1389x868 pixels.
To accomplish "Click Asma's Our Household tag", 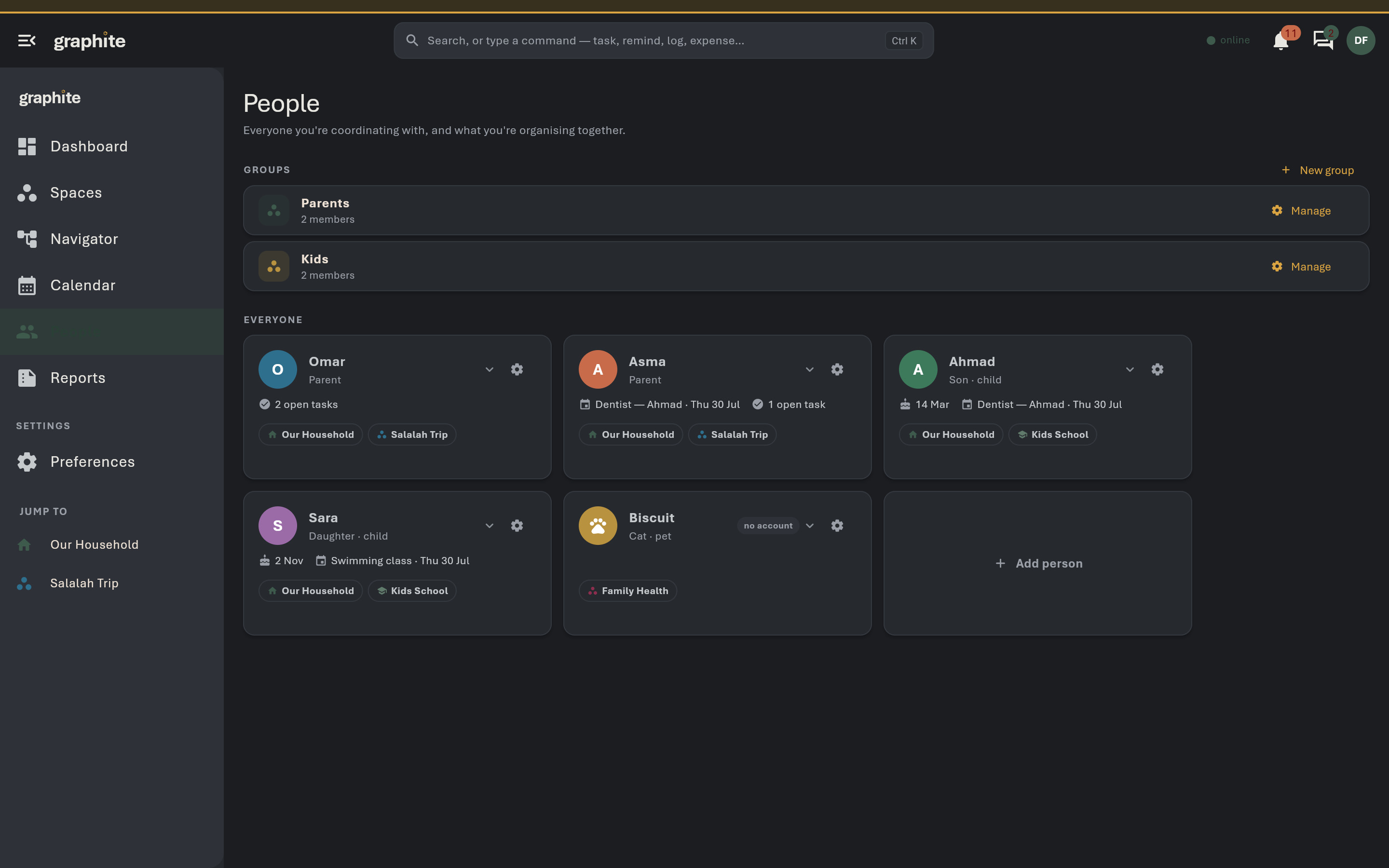I will (x=631, y=434).
